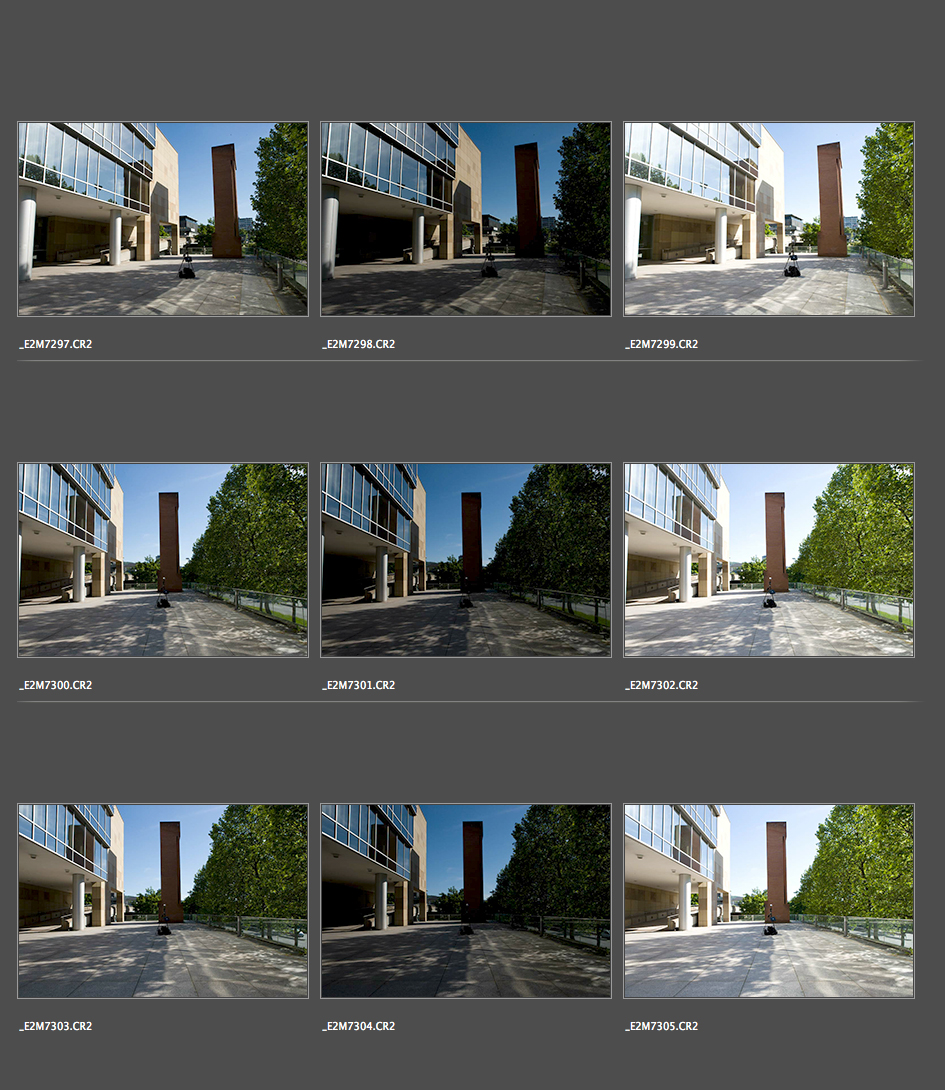The height and width of the screenshot is (1090, 945).
Task: Select the _E2M7300.CR2 filename label
Action: (56, 685)
